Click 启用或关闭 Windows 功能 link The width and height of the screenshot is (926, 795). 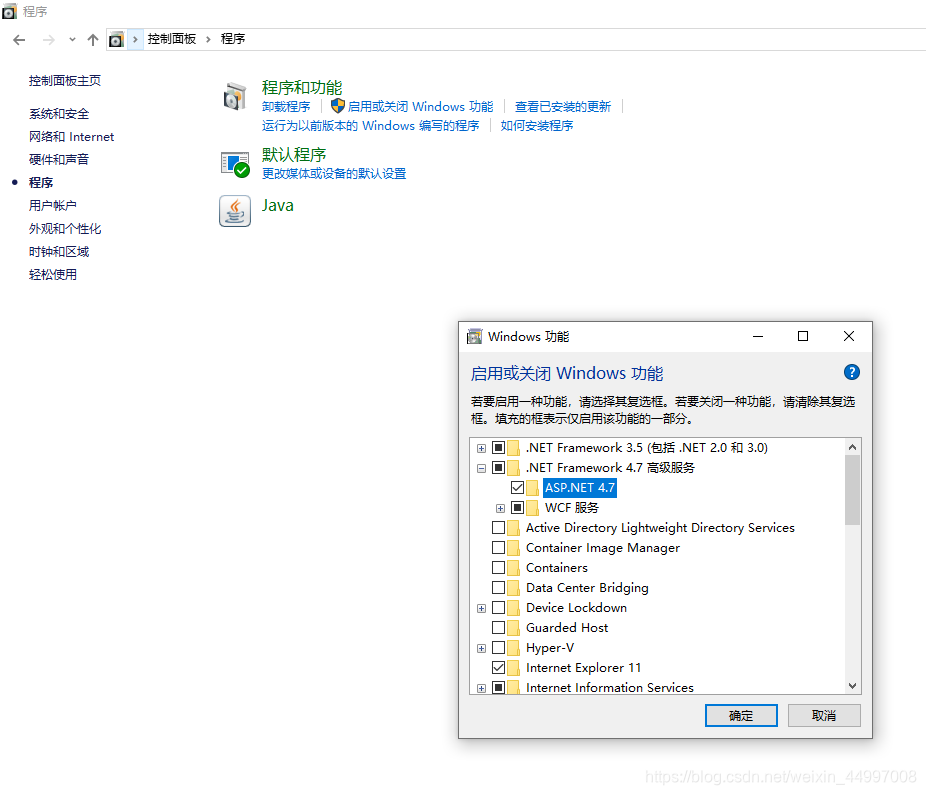pyautogui.click(x=420, y=107)
